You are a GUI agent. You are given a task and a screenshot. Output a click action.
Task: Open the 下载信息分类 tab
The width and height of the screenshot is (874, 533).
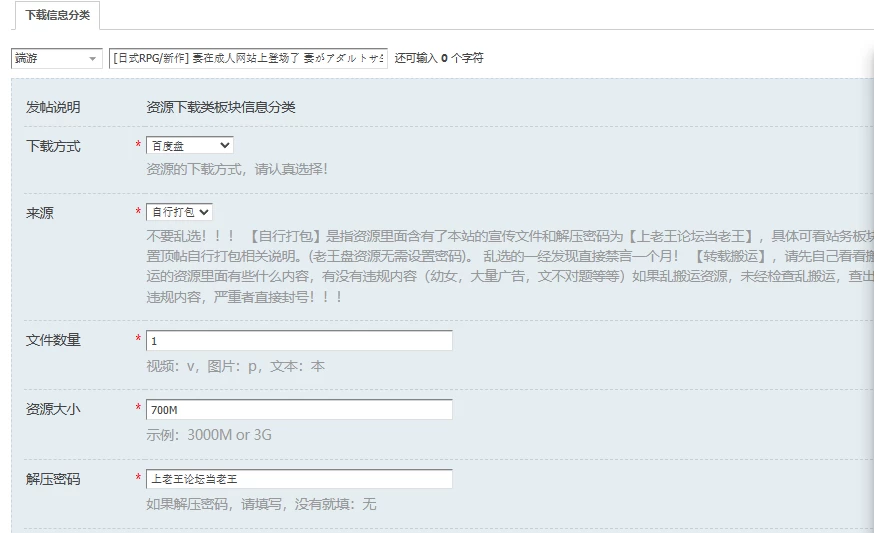point(57,15)
